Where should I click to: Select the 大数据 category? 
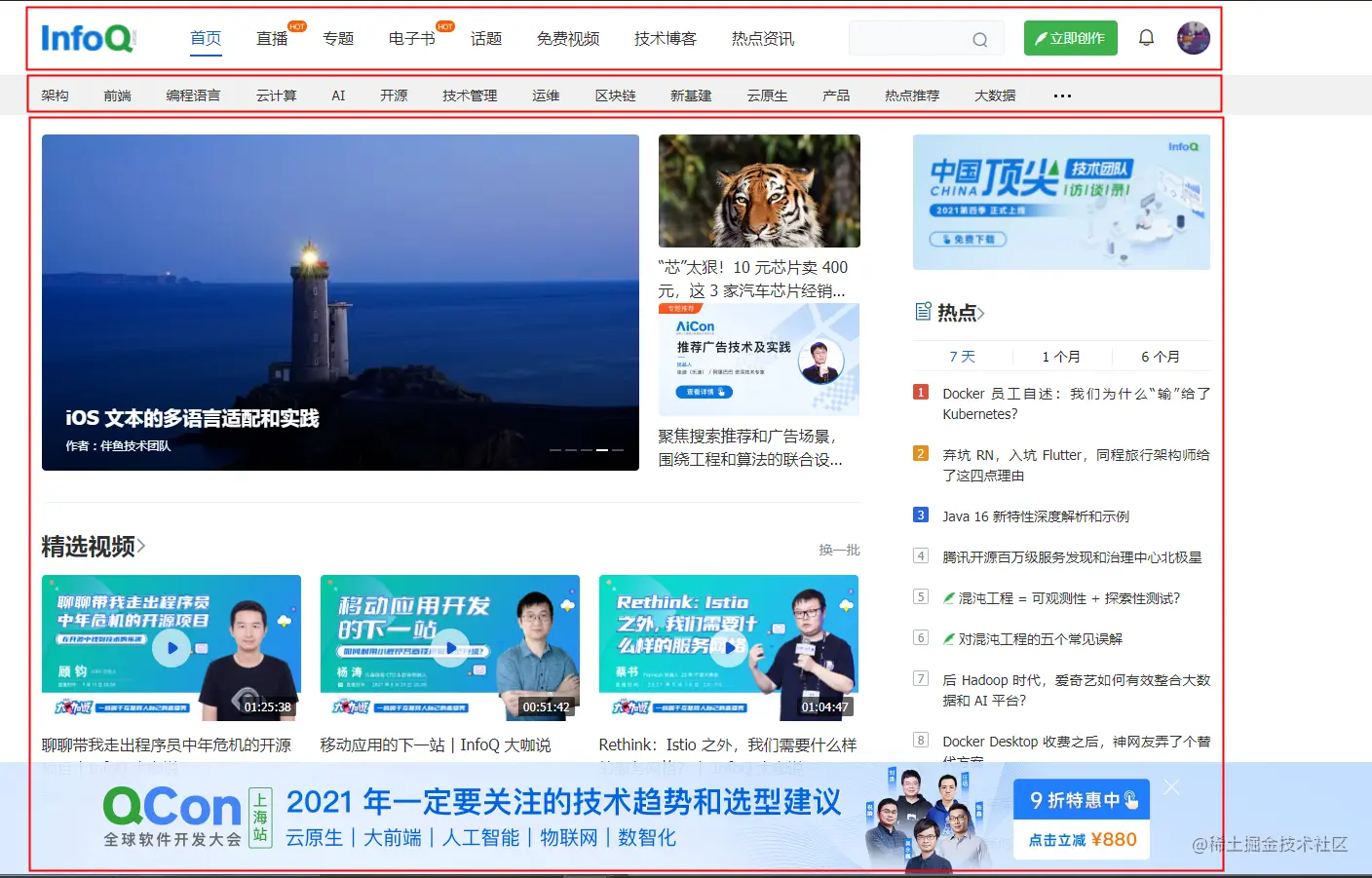point(995,95)
